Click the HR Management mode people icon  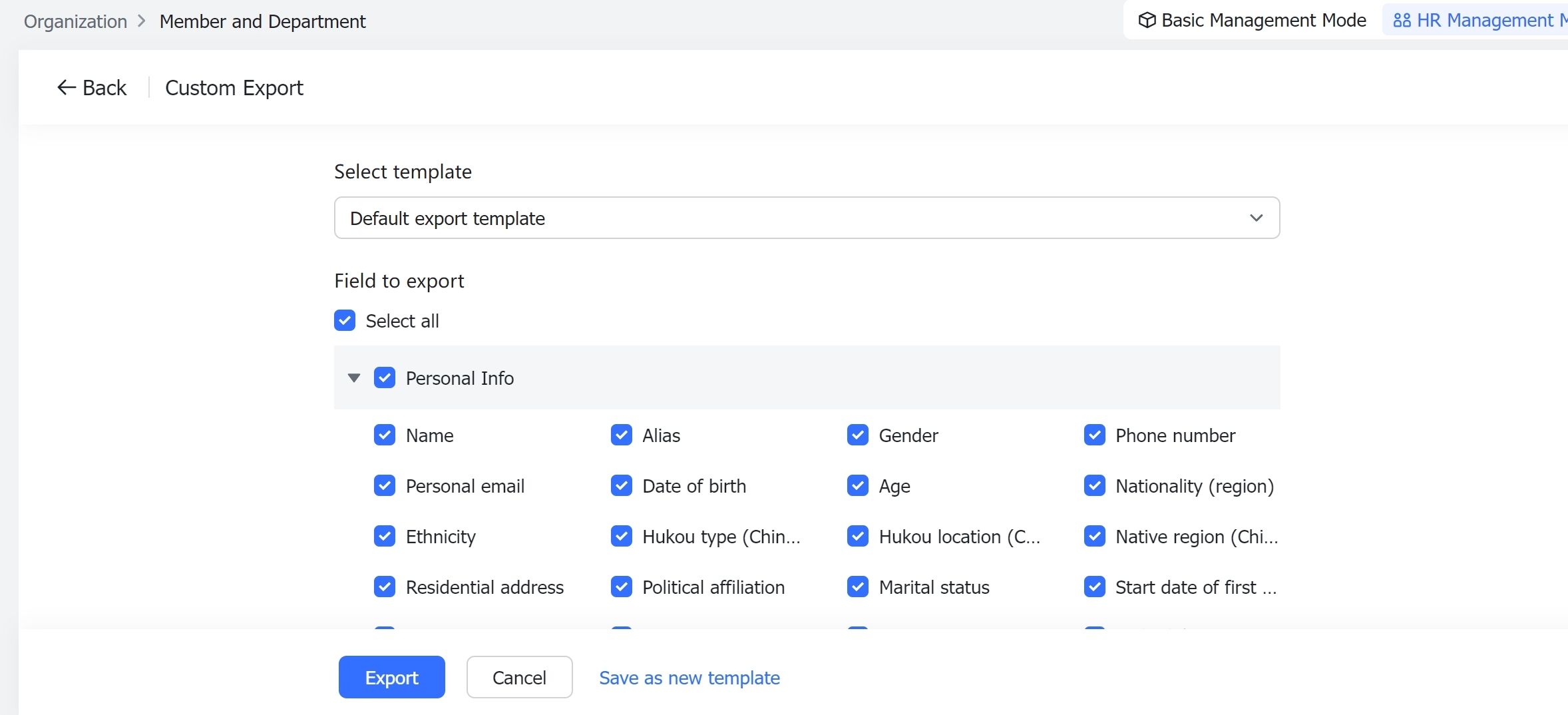(1402, 21)
